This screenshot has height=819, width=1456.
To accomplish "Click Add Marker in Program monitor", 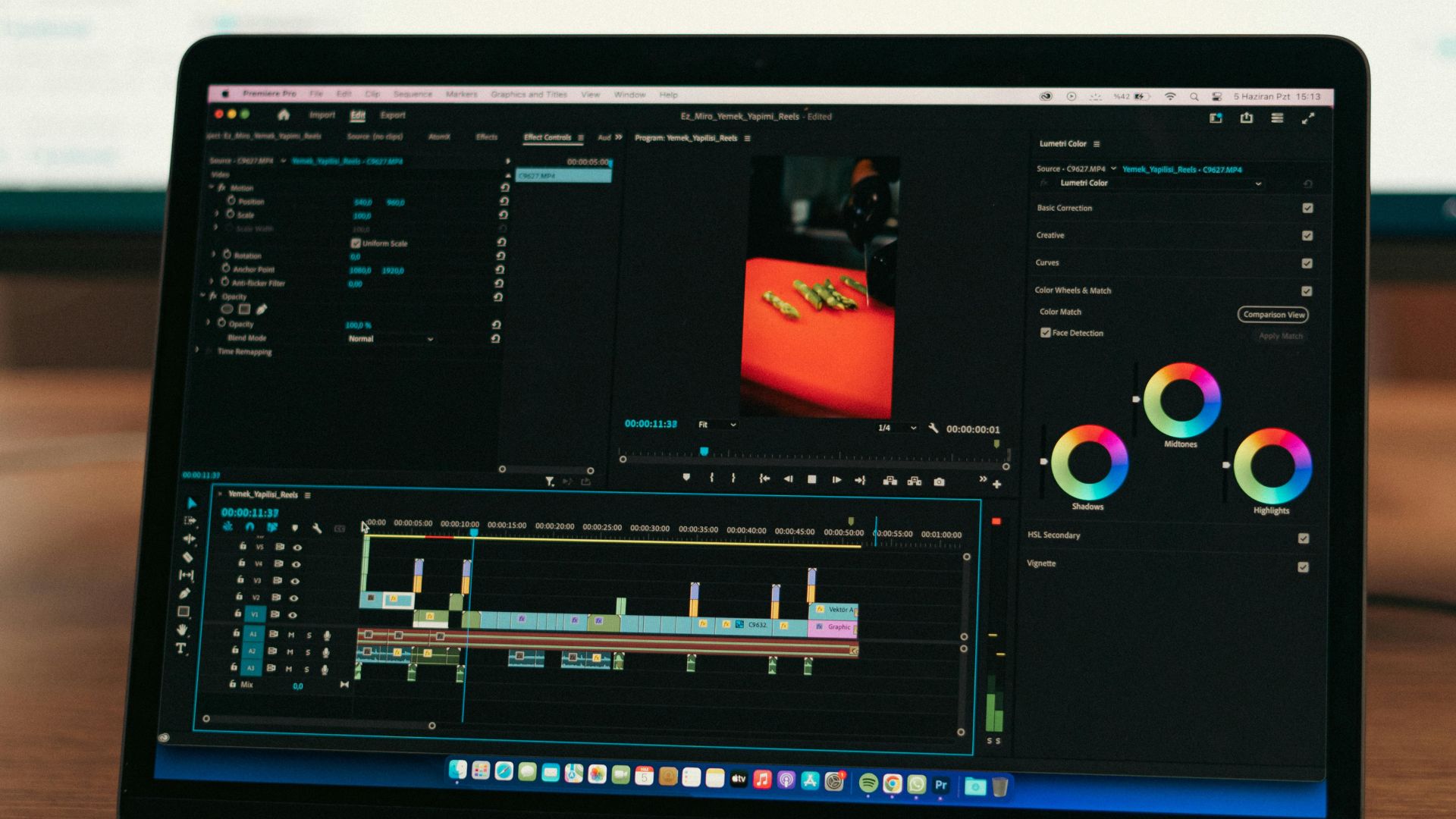I will pyautogui.click(x=686, y=478).
